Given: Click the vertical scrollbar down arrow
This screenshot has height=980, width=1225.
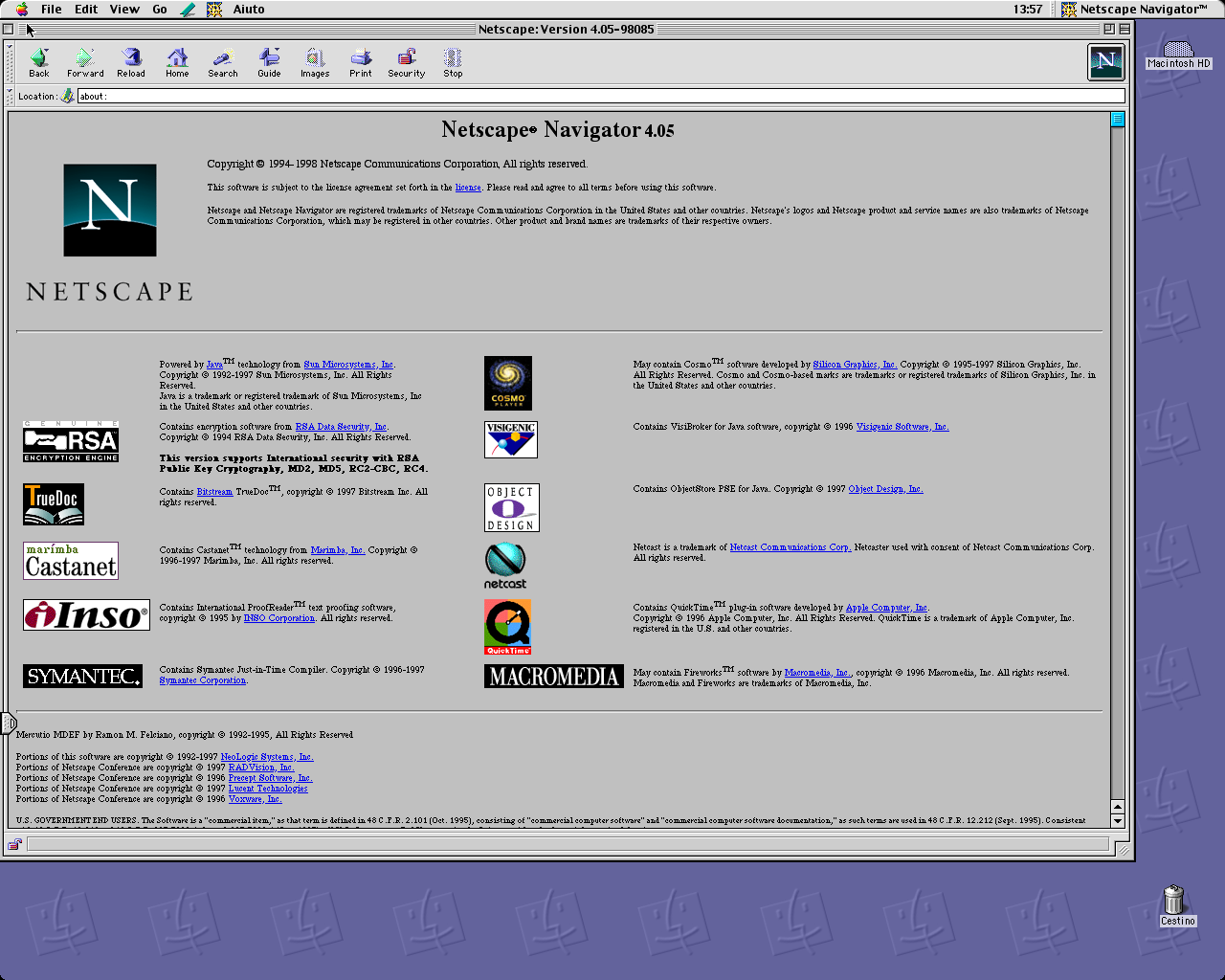Looking at the screenshot, I should point(1117,821).
